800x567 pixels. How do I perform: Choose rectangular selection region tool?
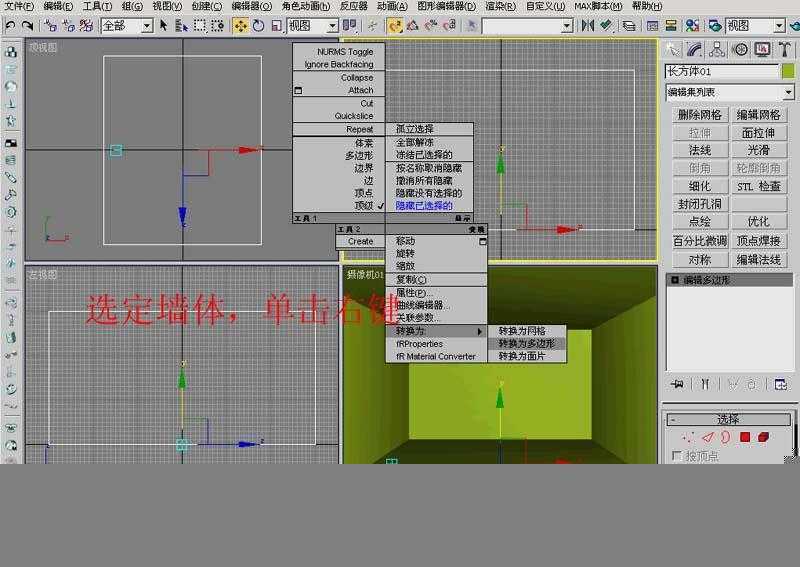[x=199, y=25]
